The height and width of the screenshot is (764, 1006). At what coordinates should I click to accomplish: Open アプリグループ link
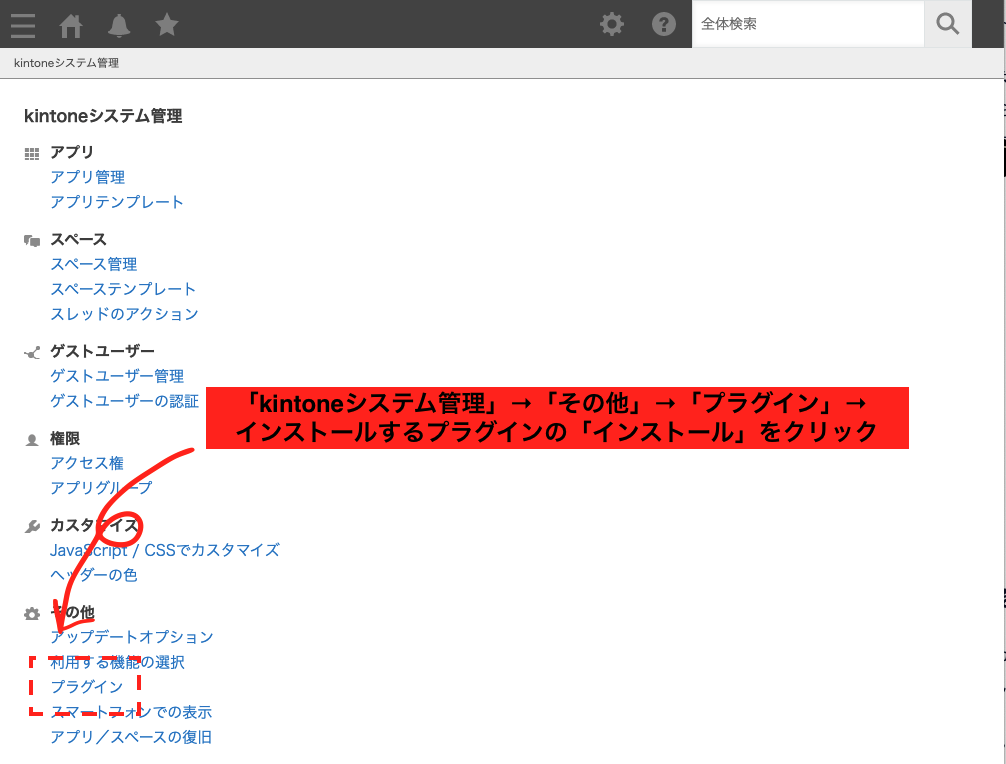pyautogui.click(x=101, y=488)
